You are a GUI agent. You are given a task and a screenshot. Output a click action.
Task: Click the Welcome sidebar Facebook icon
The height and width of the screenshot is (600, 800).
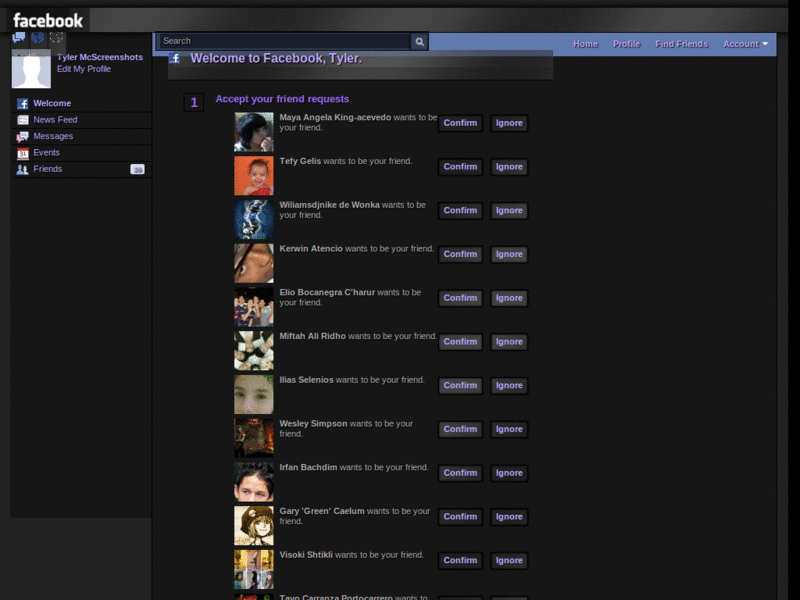coord(22,104)
